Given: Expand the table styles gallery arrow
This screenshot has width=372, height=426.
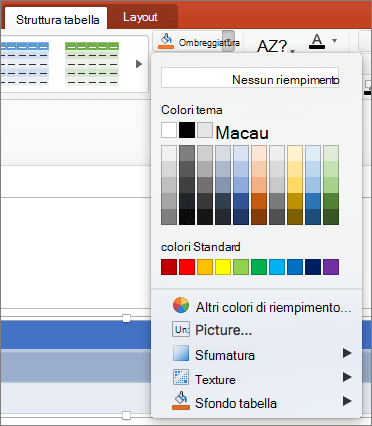Looking at the screenshot, I should (x=139, y=64).
